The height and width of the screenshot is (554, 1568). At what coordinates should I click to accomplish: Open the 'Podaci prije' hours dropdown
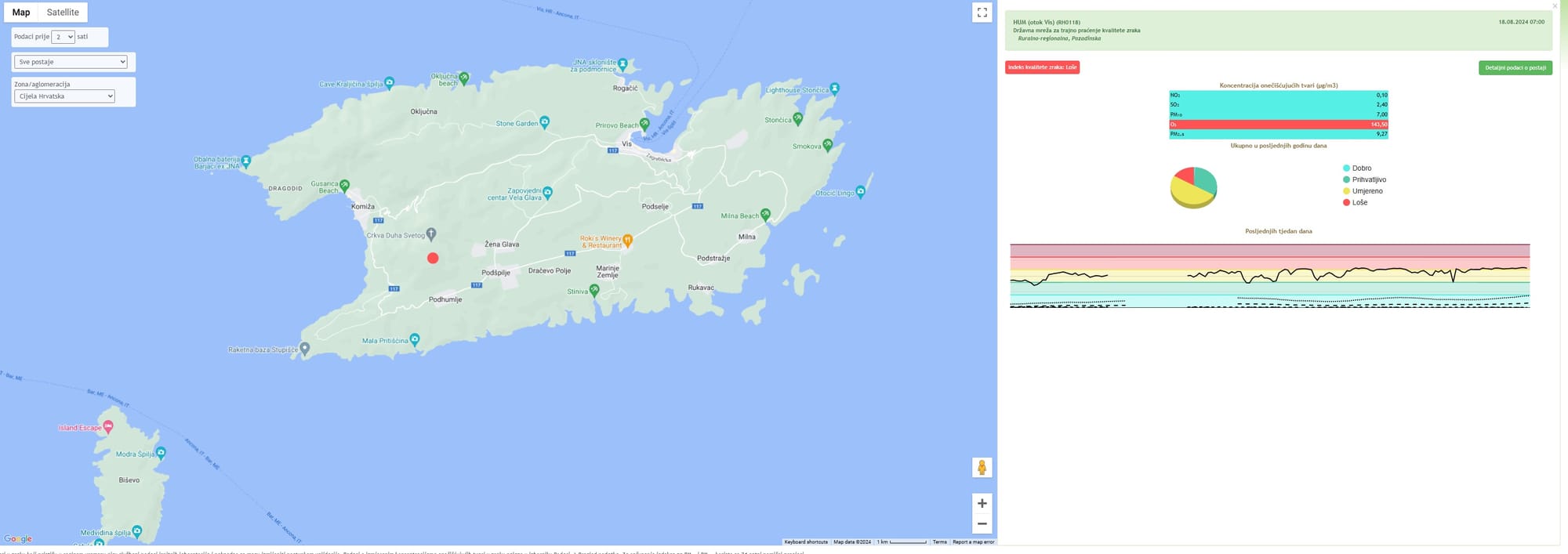point(63,37)
